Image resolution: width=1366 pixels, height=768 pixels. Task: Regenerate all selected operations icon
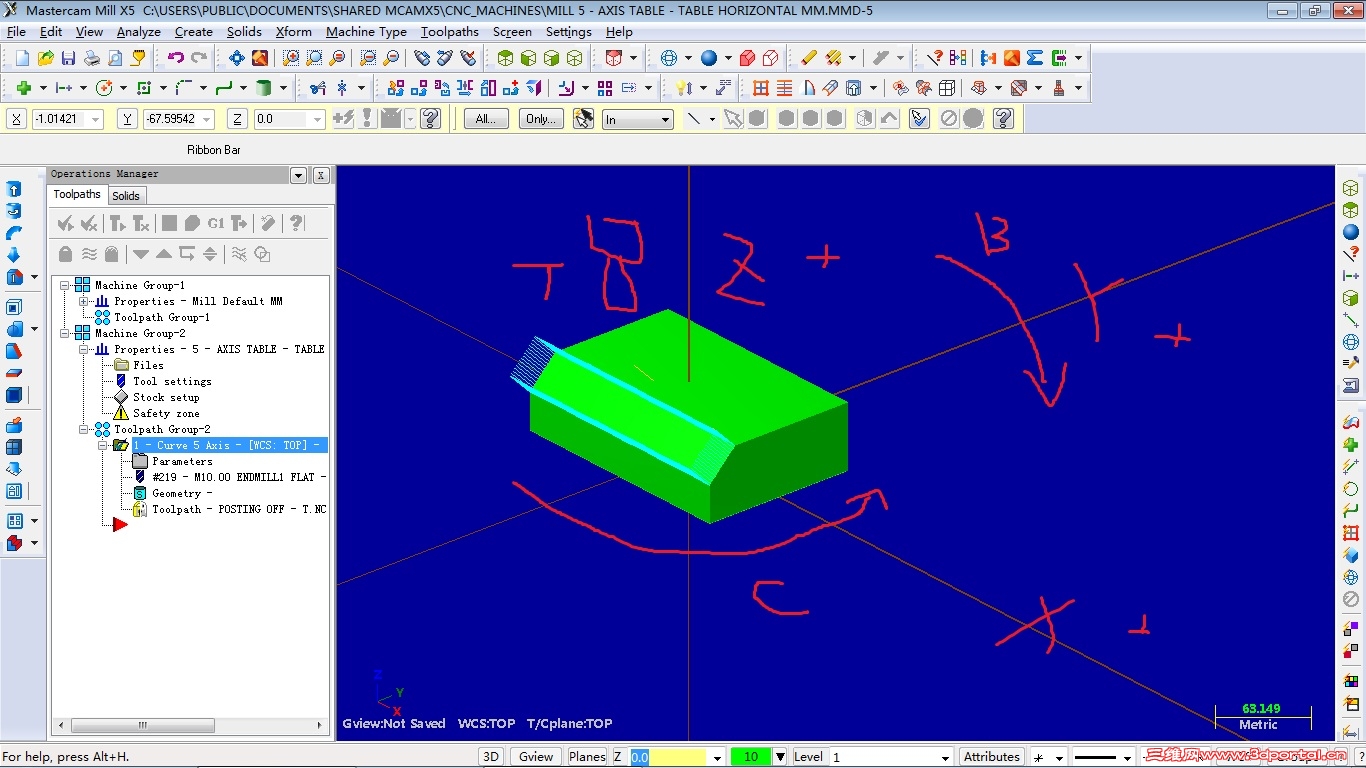coord(117,223)
